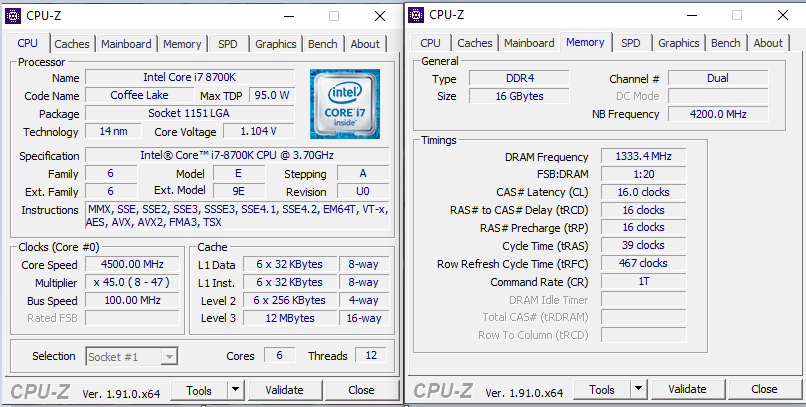806x407 pixels.
Task: Click the CPU-Z app icon in right window title bar
Action: click(x=416, y=15)
